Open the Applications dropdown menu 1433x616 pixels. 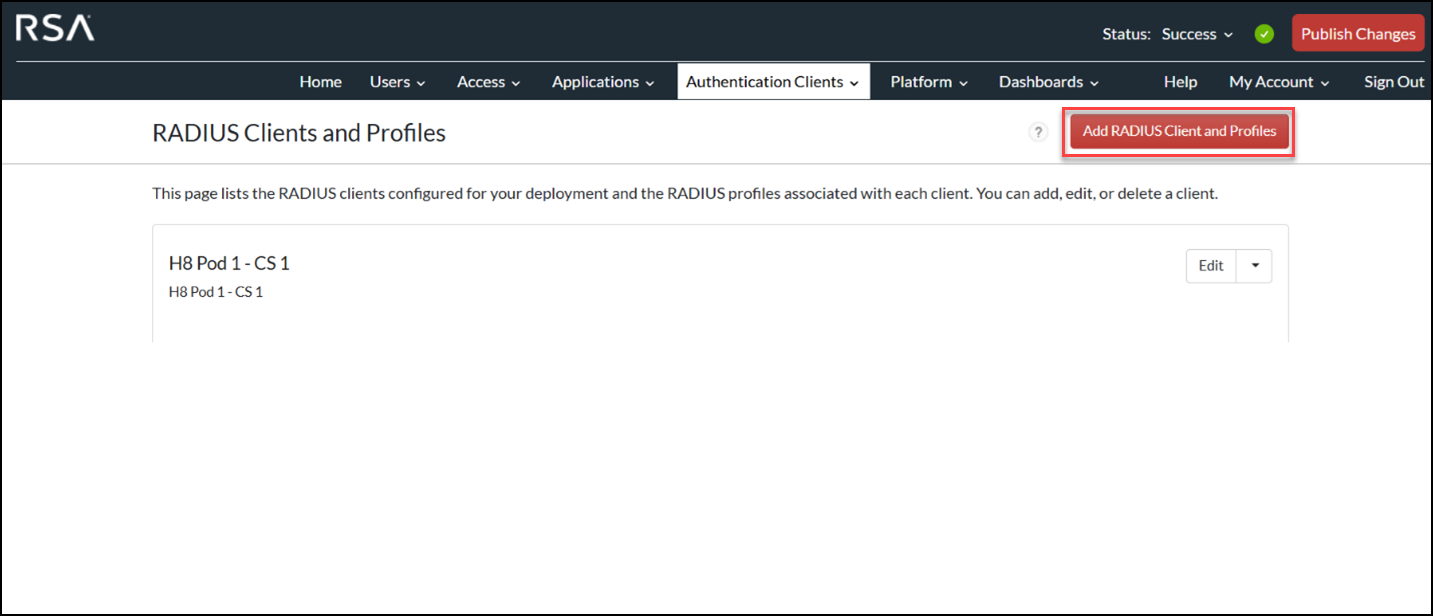(x=603, y=81)
